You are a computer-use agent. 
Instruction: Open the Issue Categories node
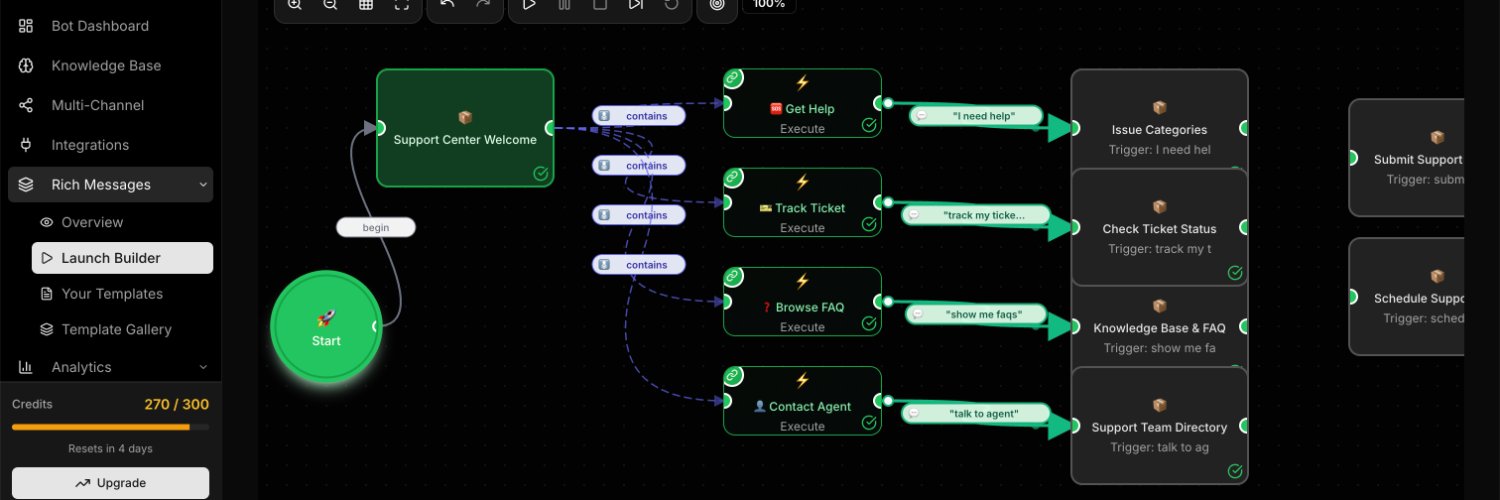tap(1160, 120)
